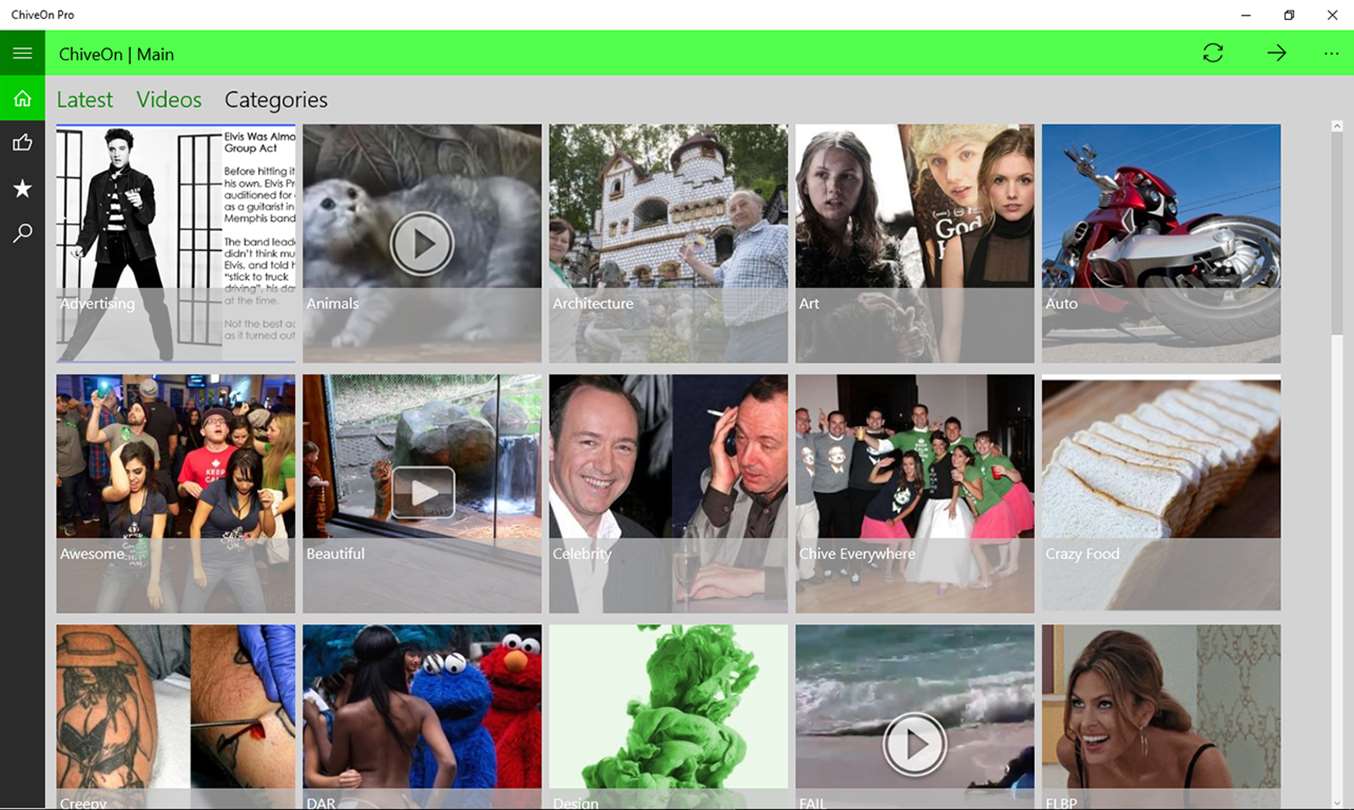Play the FAIL category video
The height and width of the screenshot is (810, 1354).
tap(915, 743)
